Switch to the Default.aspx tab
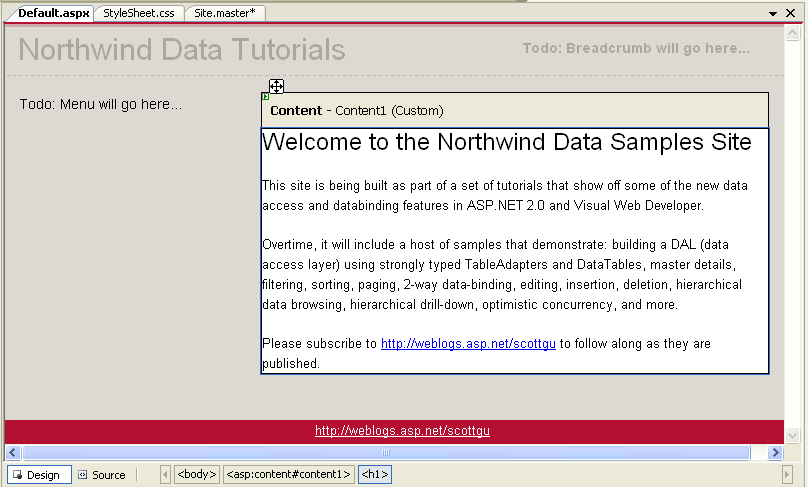 tap(53, 13)
